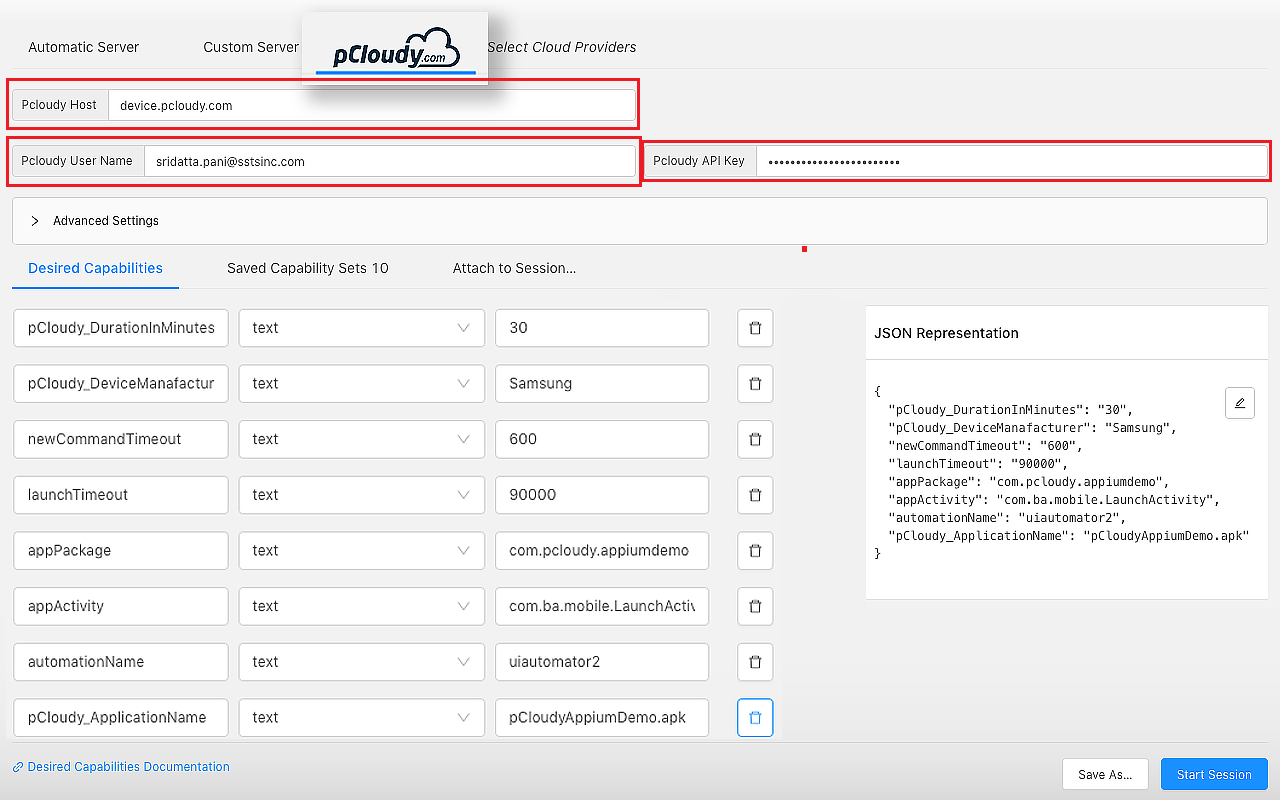Open type dropdown for pCloudy_DeviceManafacturer
The width and height of the screenshot is (1280, 800).
[362, 384]
